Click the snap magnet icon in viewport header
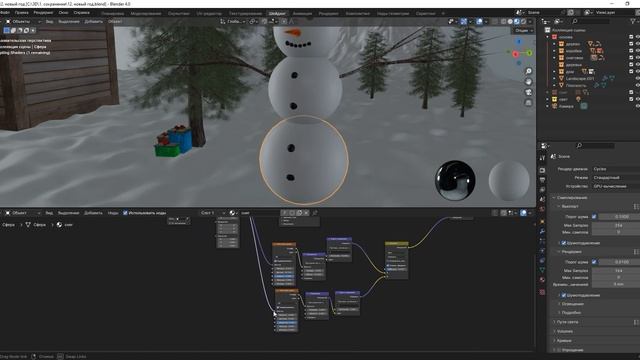 click(264, 21)
